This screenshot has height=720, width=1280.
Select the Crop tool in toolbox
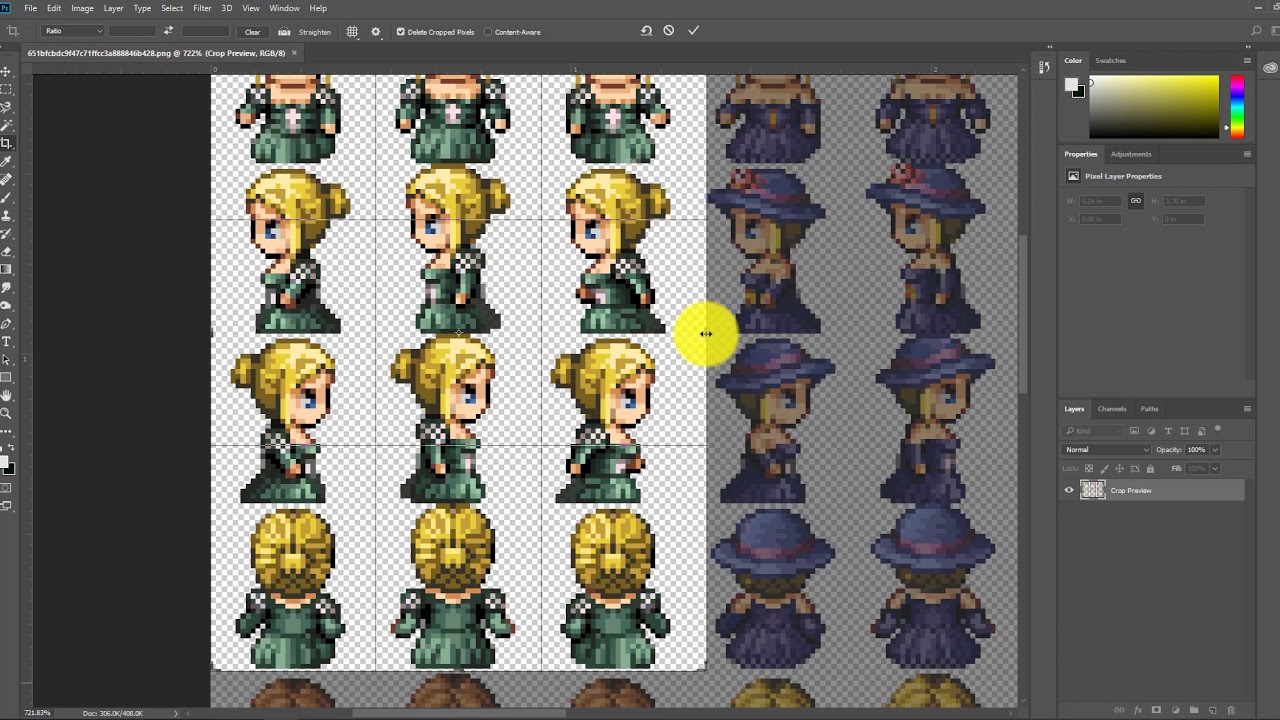(x=6, y=144)
